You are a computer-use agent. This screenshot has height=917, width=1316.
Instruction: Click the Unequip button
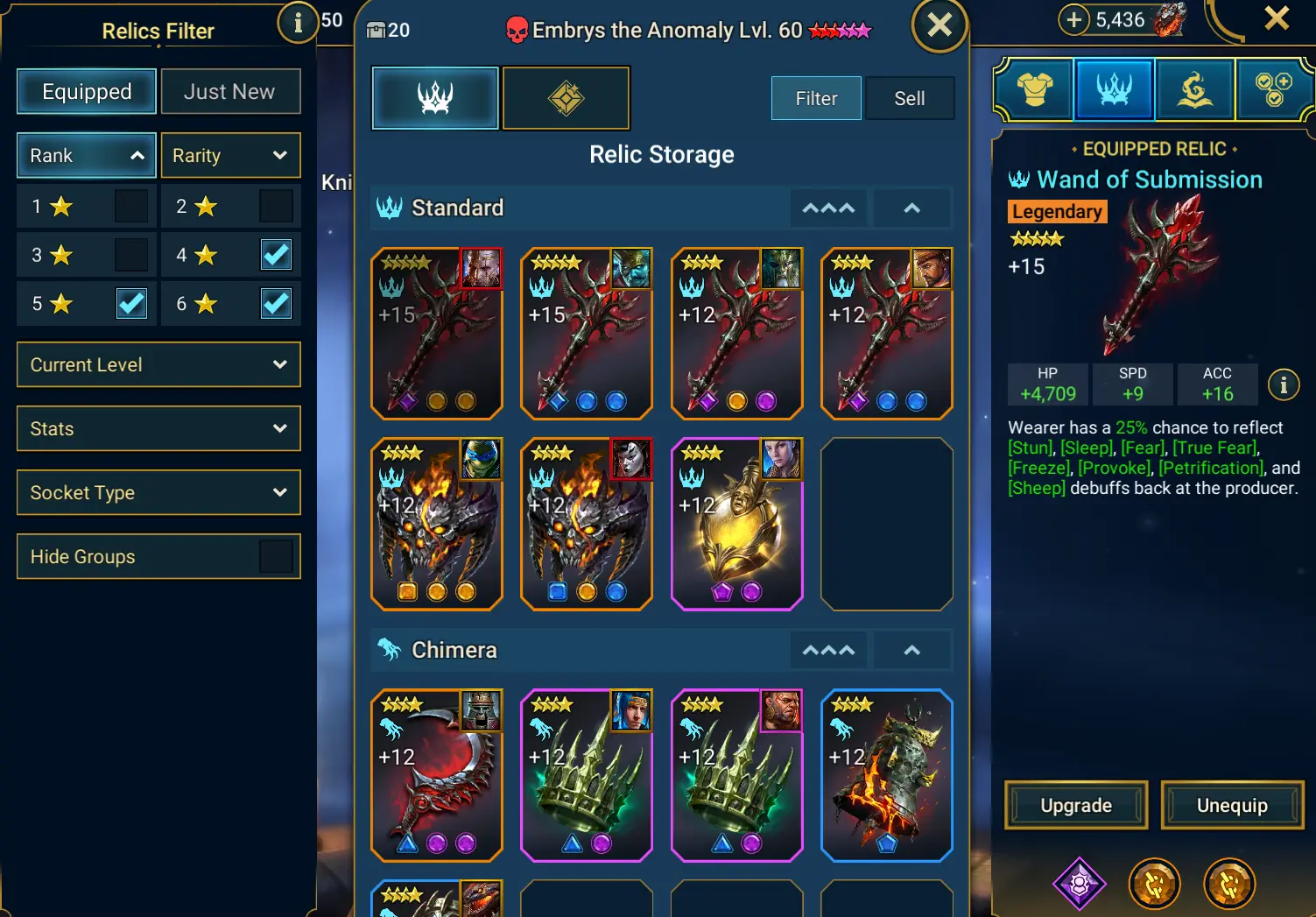tap(1232, 805)
